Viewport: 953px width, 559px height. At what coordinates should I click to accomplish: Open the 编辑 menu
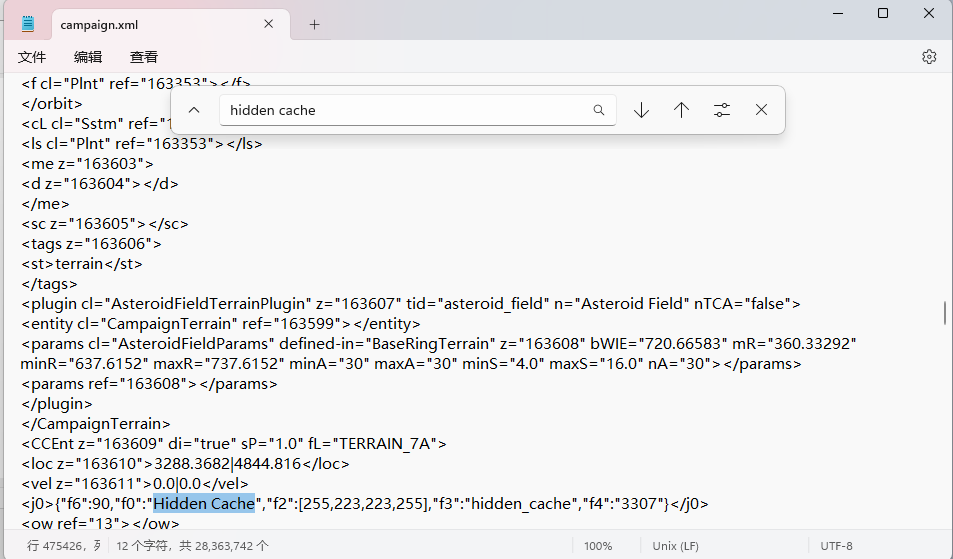tap(88, 57)
